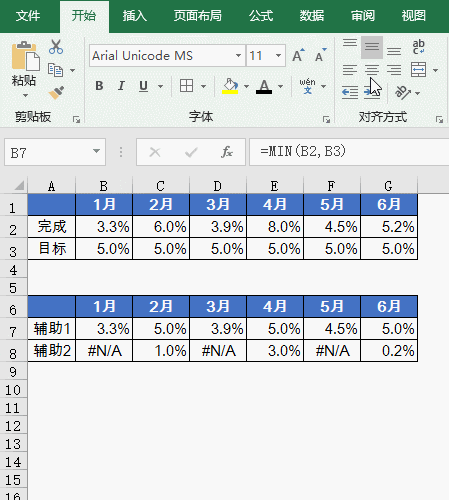Launch 剪贴板 dialog launcher

[76, 119]
